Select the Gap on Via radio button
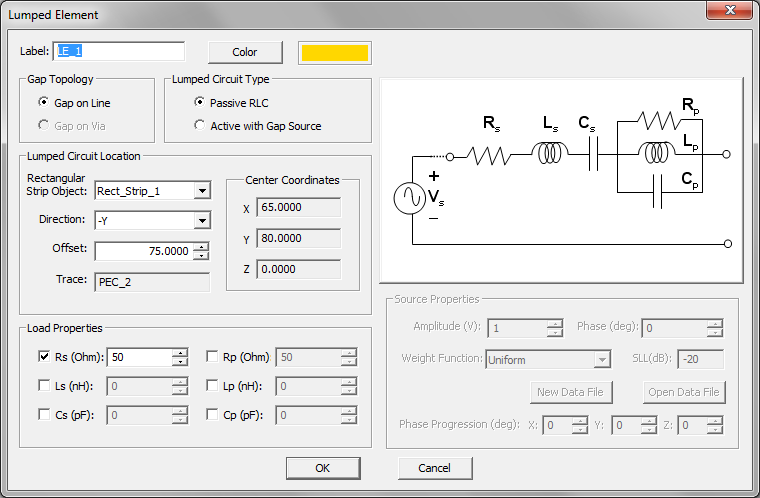The image size is (760, 498). (44, 125)
